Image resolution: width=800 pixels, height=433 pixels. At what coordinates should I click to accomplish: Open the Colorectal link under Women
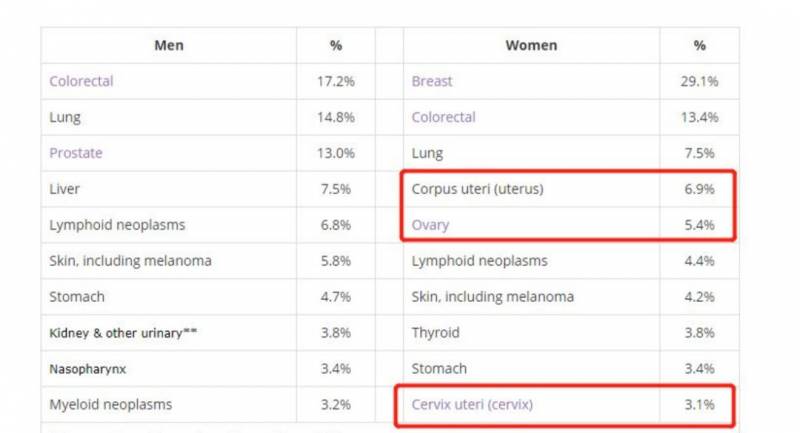pos(443,117)
